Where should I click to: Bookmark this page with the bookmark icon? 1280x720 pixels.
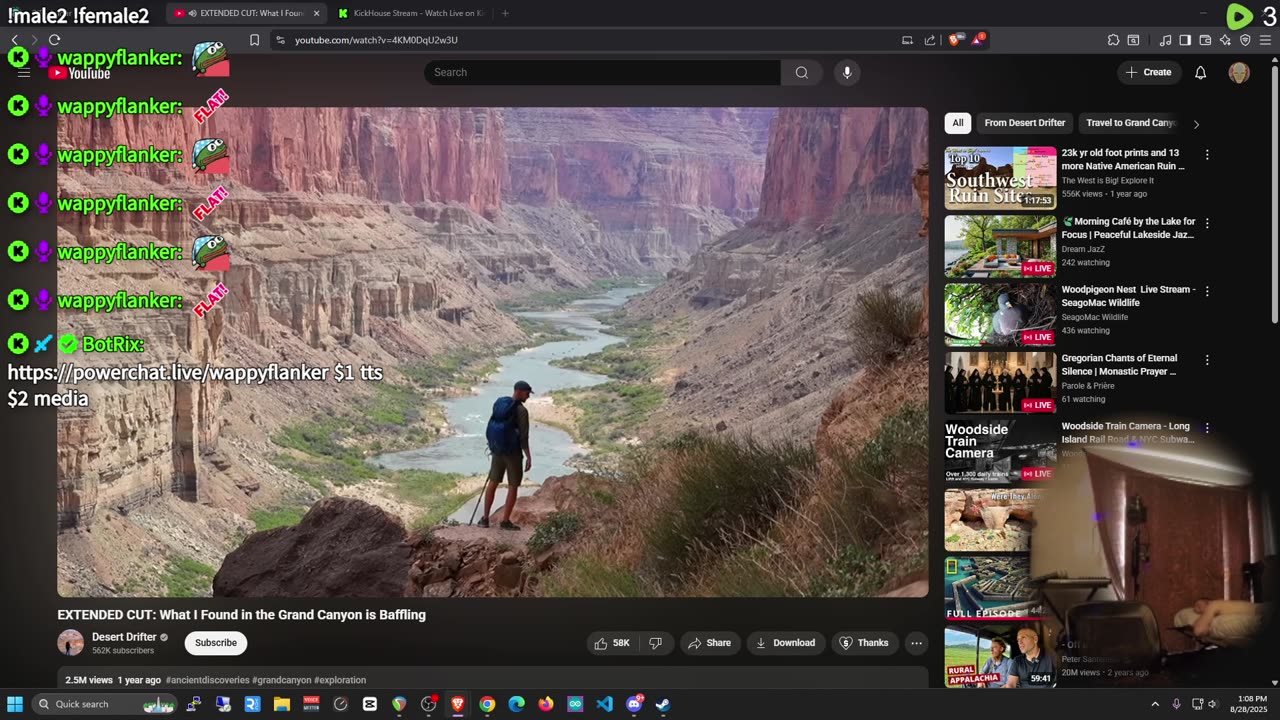(x=254, y=40)
